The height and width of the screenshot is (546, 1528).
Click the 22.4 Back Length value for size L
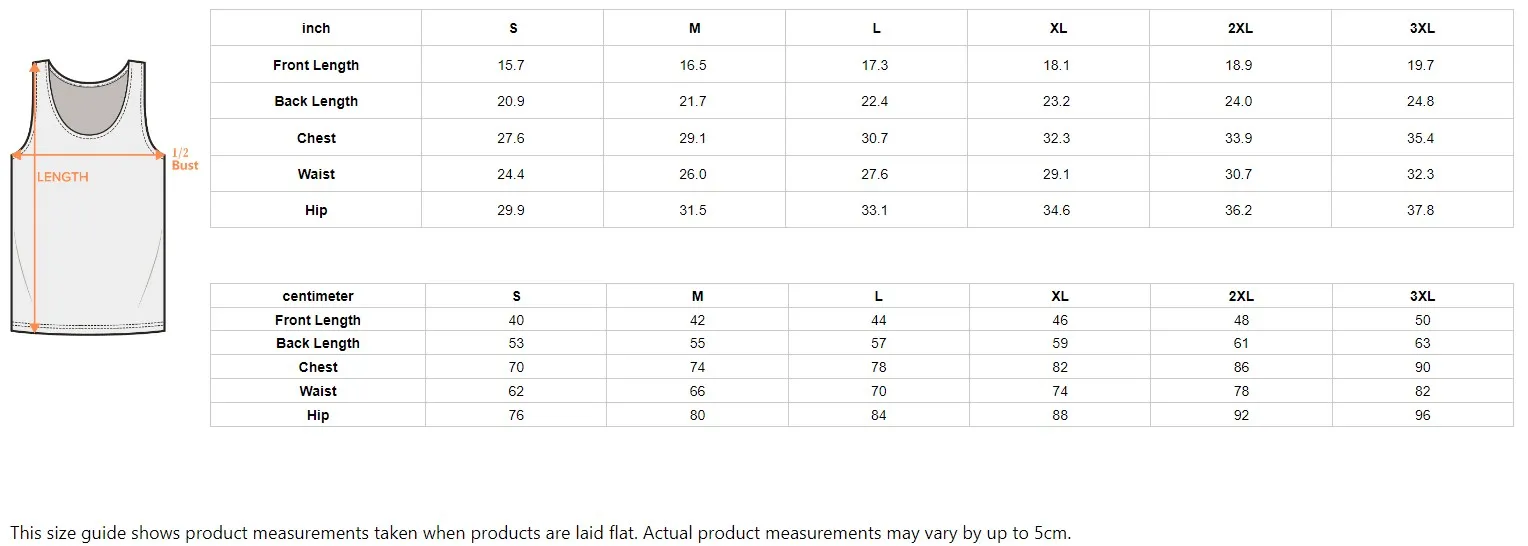click(x=875, y=101)
